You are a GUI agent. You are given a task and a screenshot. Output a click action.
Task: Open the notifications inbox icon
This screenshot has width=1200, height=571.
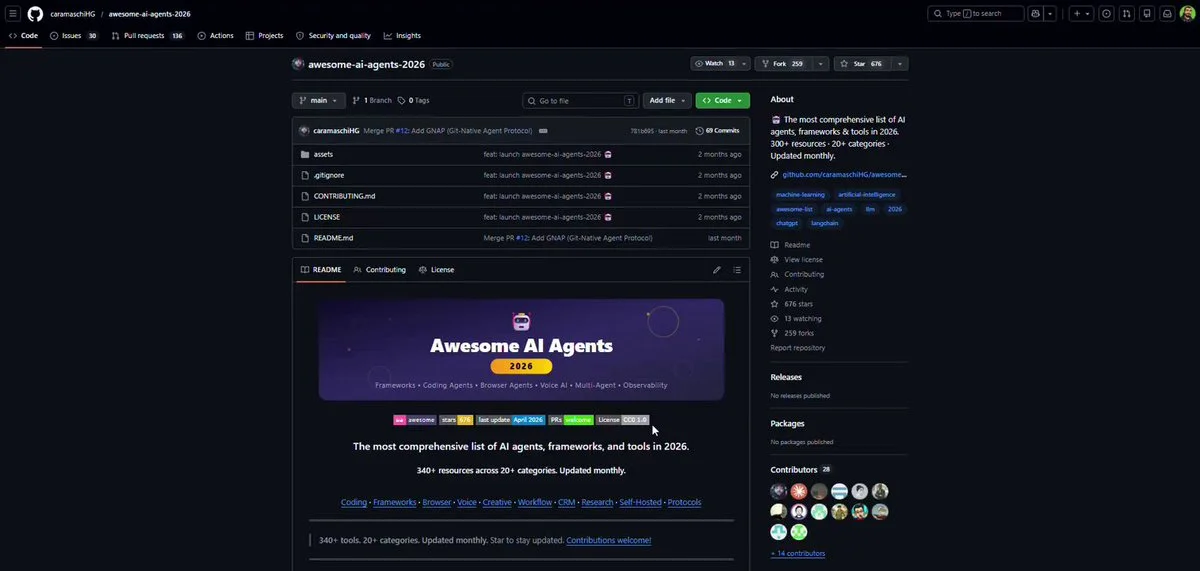point(1167,14)
